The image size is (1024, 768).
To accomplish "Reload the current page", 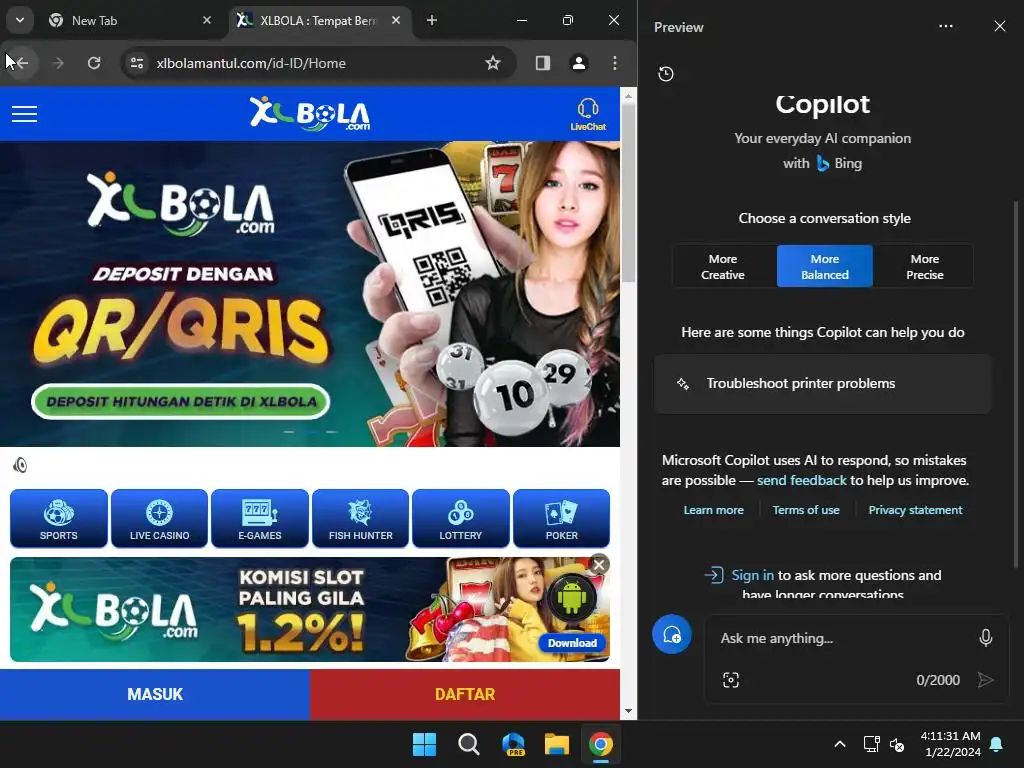I will (x=94, y=63).
